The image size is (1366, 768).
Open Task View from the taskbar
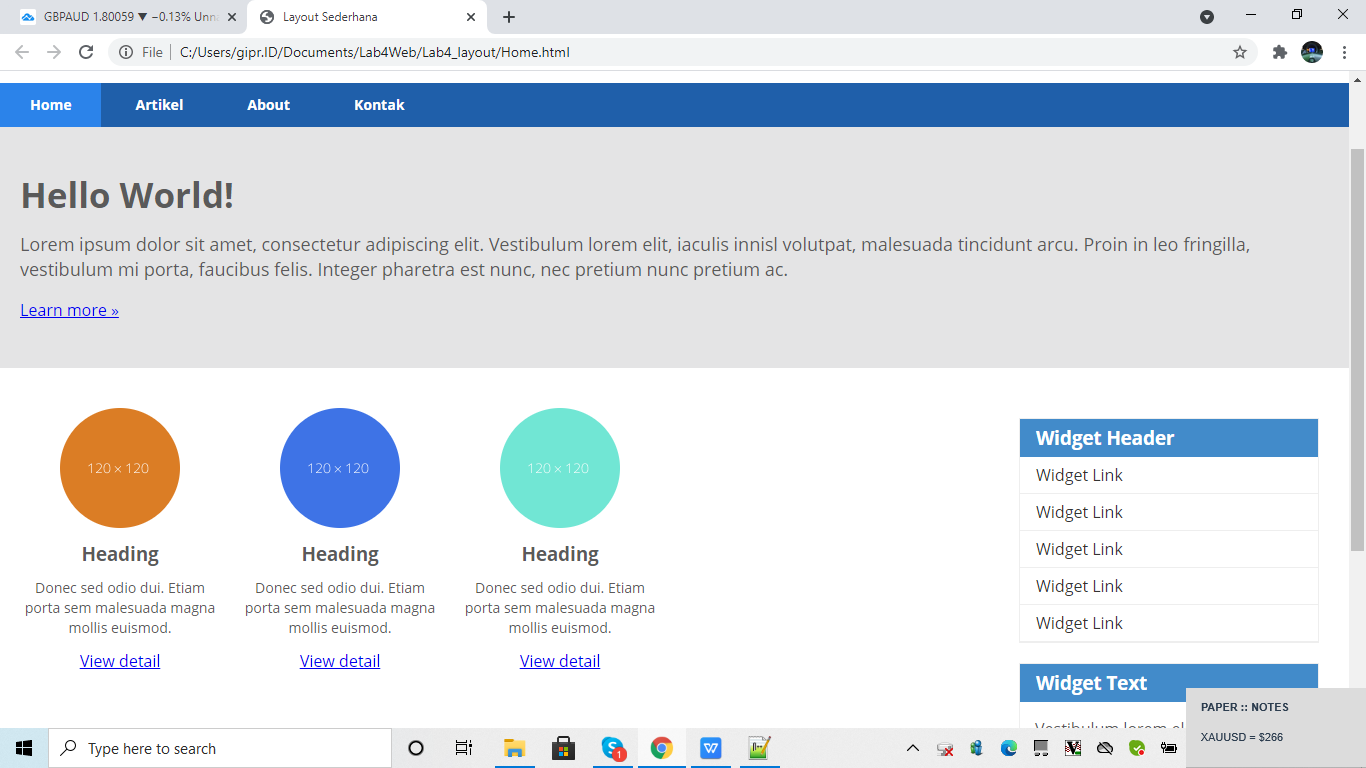463,748
